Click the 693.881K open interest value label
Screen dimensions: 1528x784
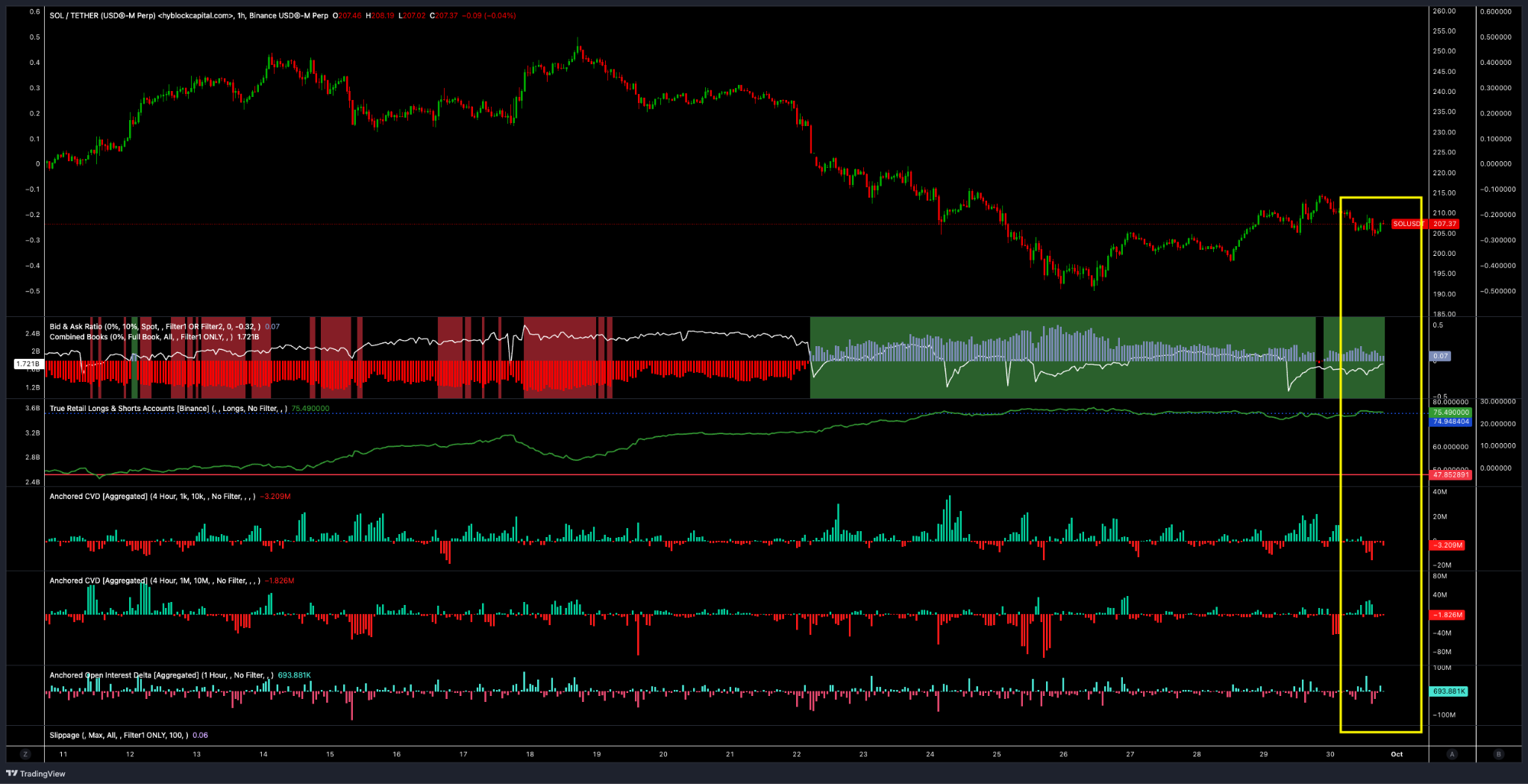[1449, 691]
